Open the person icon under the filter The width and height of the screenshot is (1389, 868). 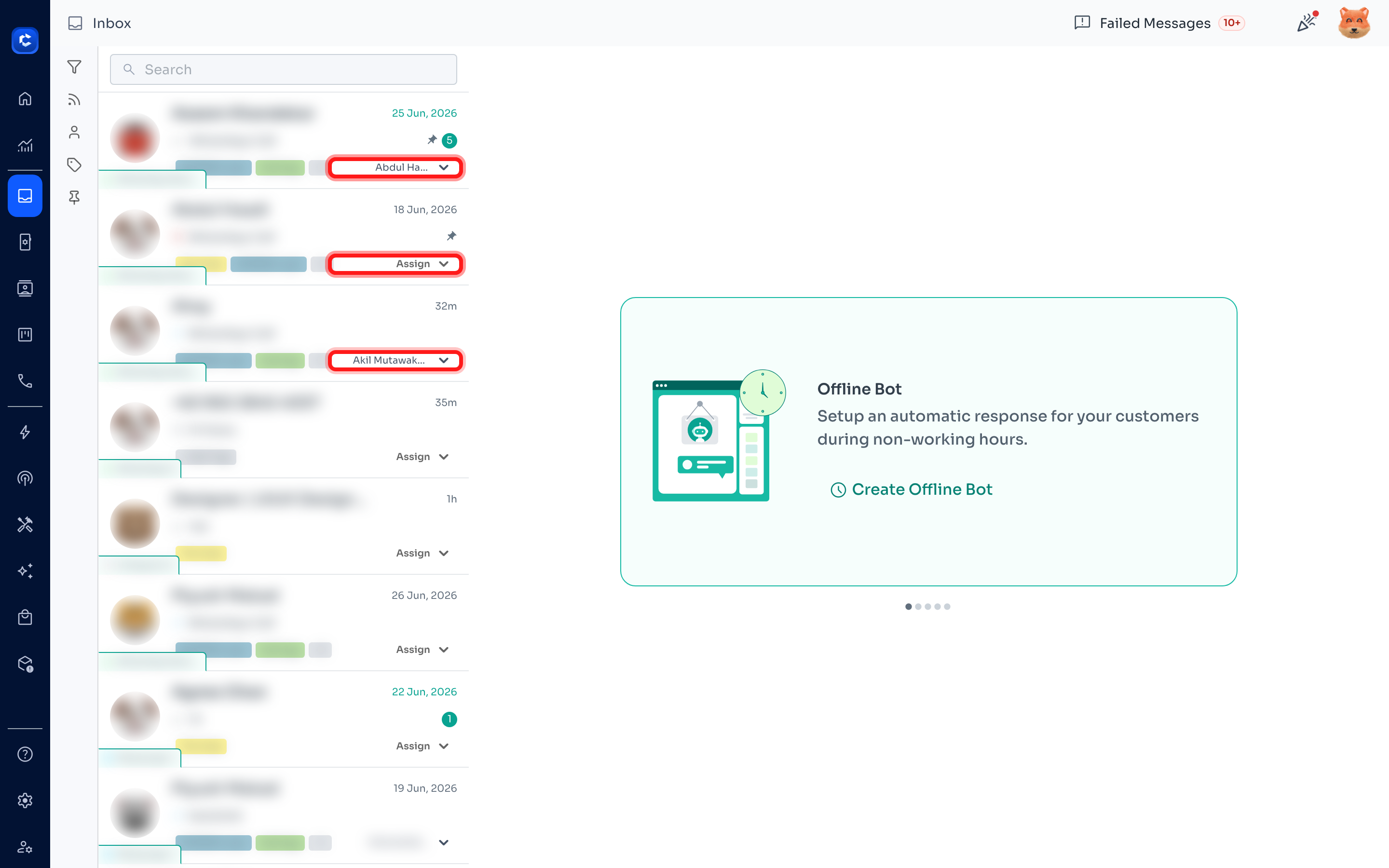tap(74, 132)
